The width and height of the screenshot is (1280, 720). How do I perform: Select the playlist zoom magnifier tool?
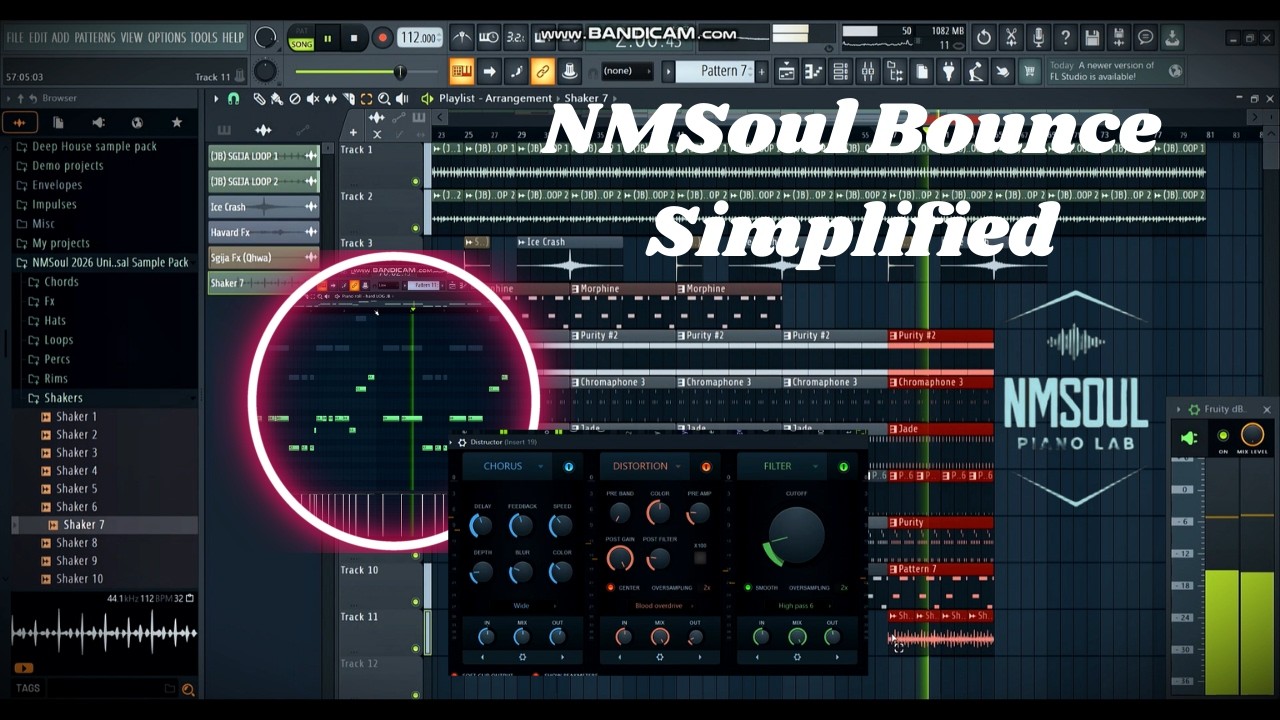(x=384, y=99)
